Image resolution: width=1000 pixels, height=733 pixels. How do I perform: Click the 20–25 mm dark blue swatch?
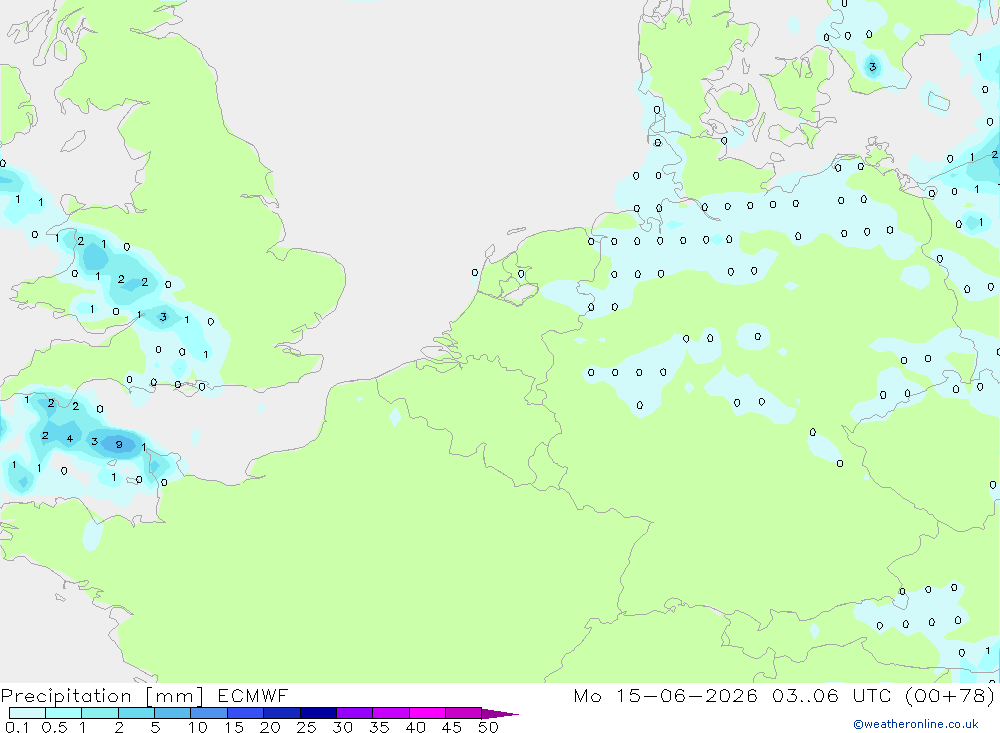[281, 713]
